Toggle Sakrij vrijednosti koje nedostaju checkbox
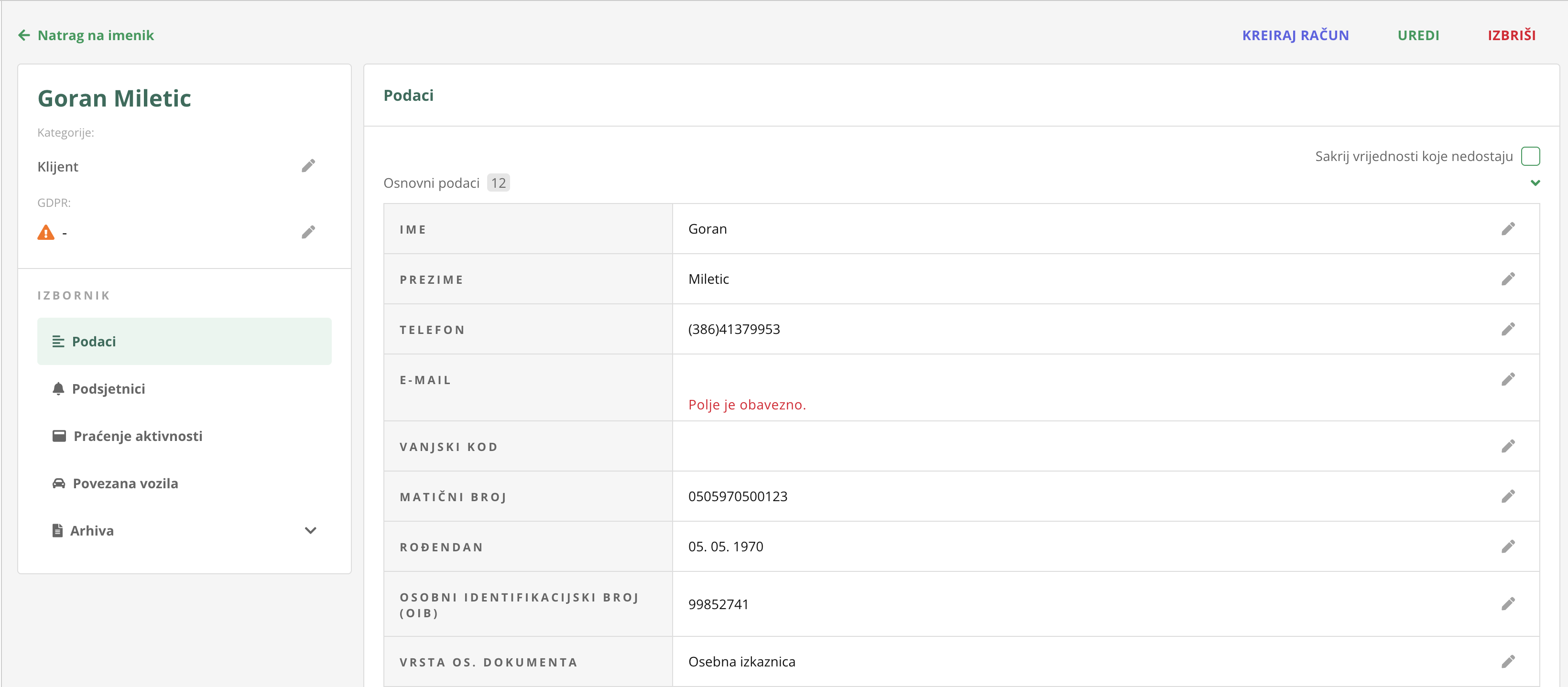 (x=1530, y=156)
